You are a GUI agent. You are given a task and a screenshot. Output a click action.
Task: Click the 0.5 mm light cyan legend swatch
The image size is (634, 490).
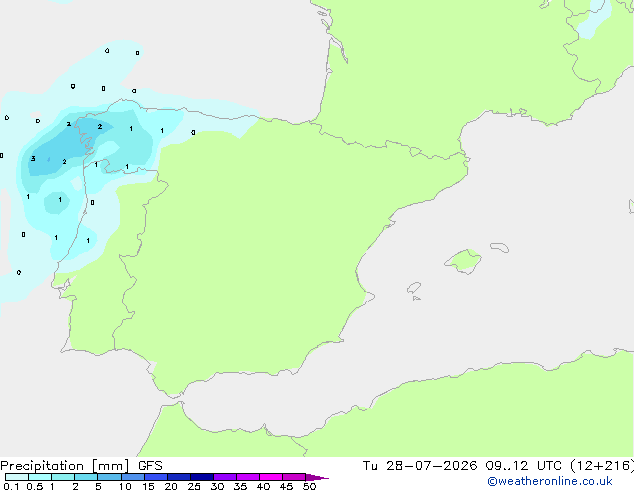[40, 477]
